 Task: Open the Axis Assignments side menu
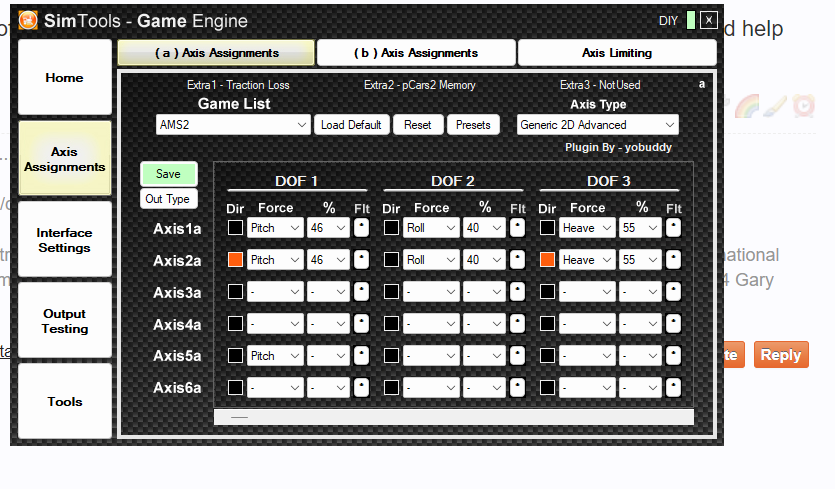pyautogui.click(x=65, y=158)
